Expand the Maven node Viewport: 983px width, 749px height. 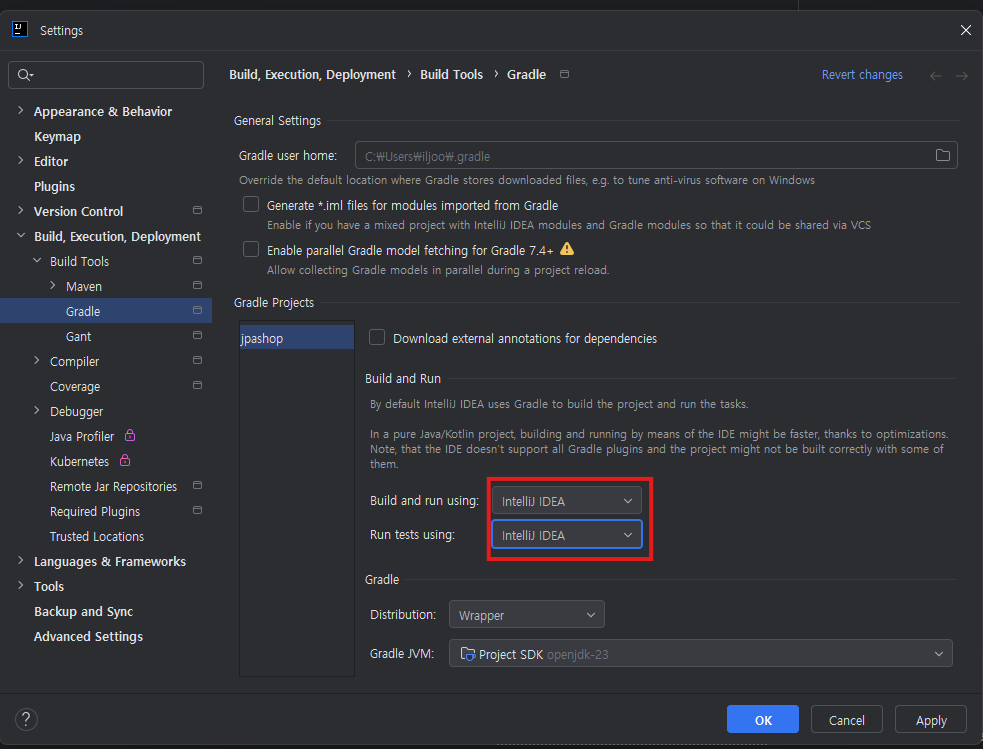[53, 285]
